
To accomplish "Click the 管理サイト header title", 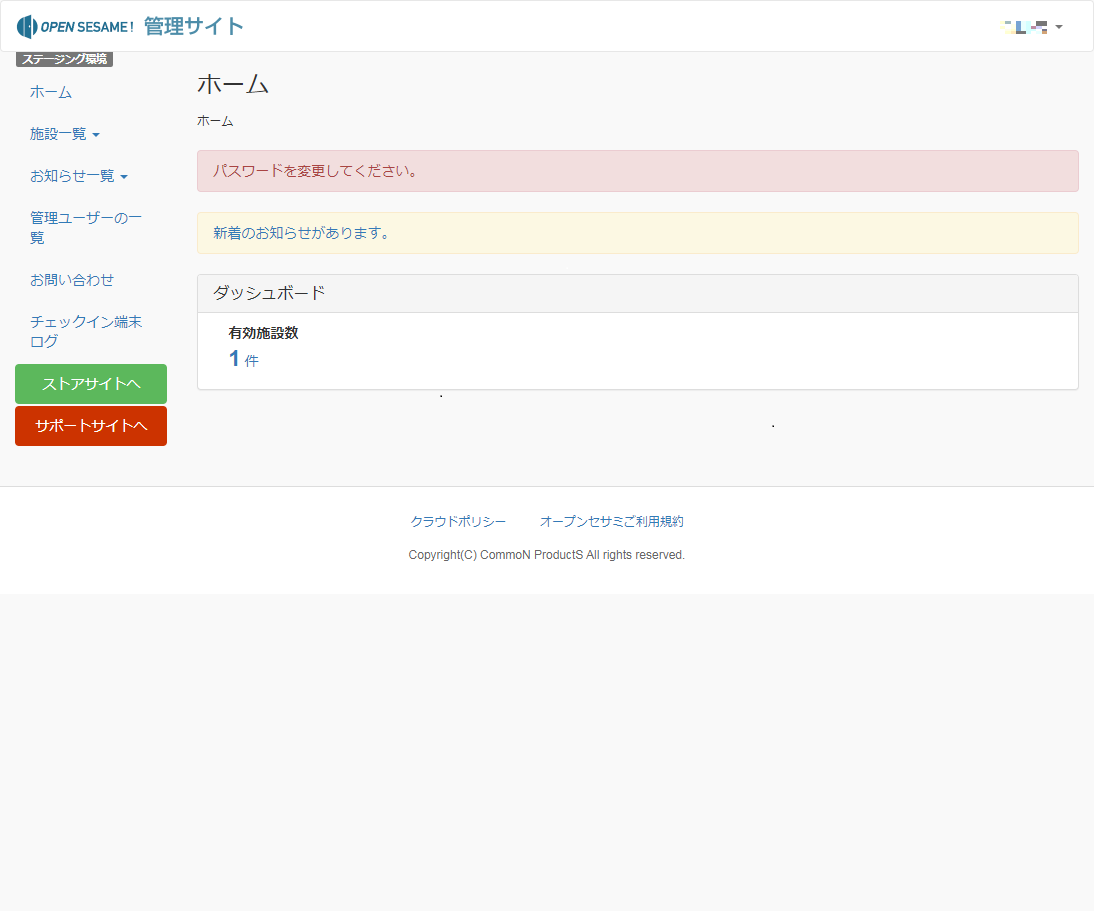I will click(x=193, y=27).
